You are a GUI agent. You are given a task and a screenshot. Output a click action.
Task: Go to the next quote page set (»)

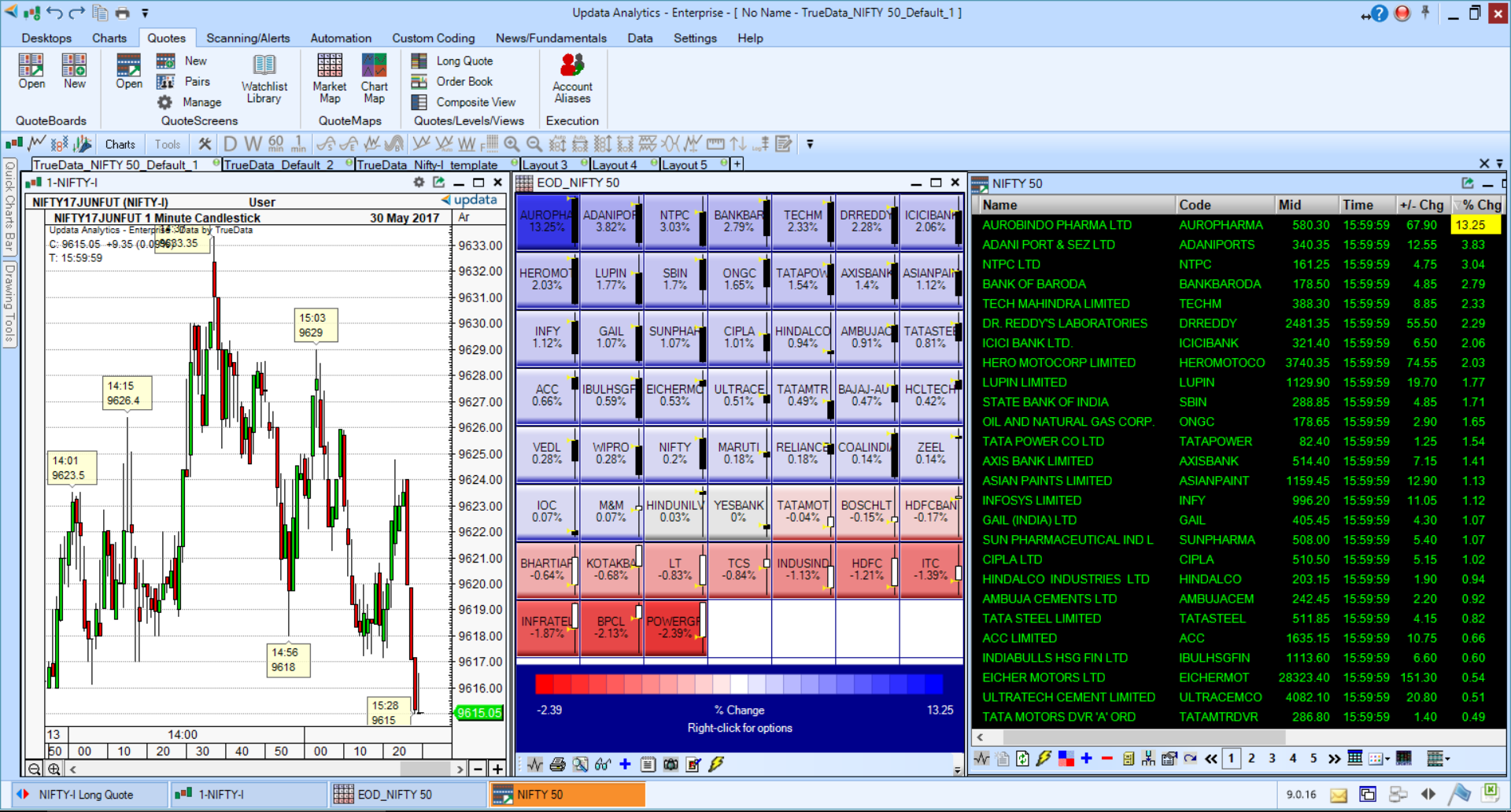pyautogui.click(x=1334, y=758)
